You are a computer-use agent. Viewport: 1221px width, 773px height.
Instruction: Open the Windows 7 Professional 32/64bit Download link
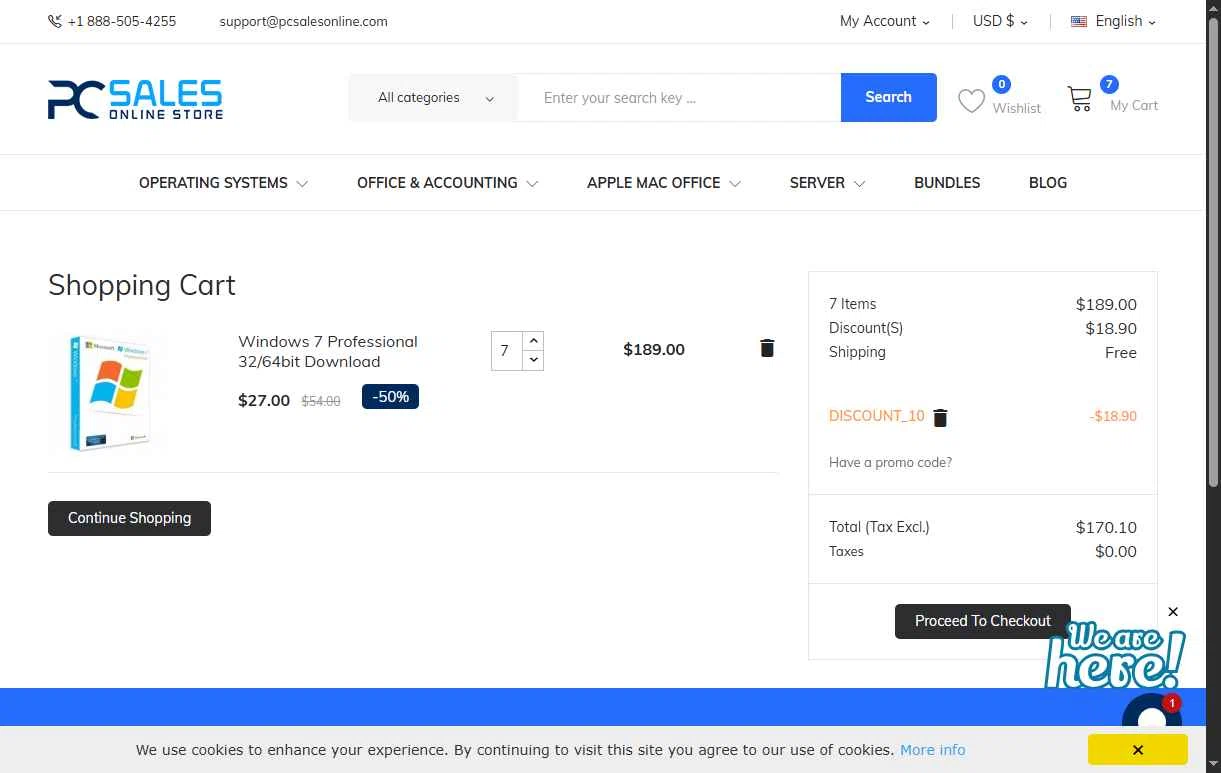pos(328,351)
